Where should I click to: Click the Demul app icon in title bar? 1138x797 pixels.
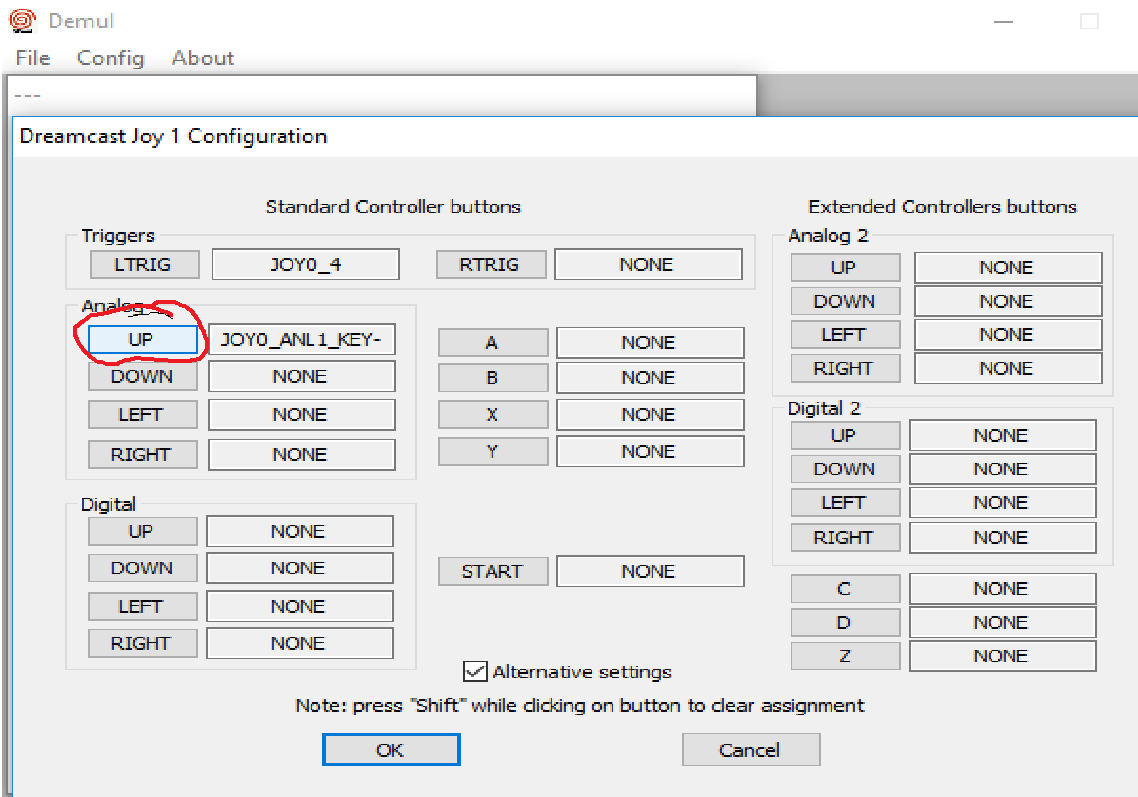click(22, 20)
